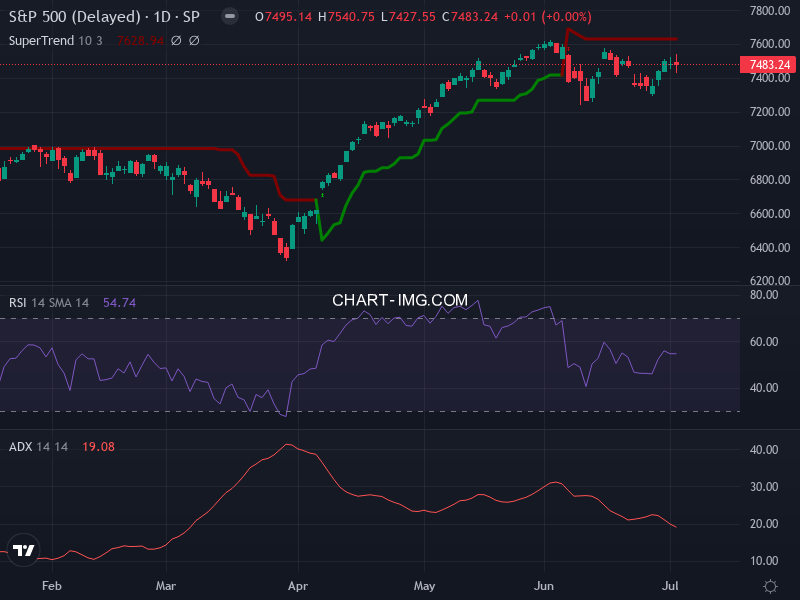Click the Apr label on time axis
The width and height of the screenshot is (800, 600).
[x=298, y=586]
